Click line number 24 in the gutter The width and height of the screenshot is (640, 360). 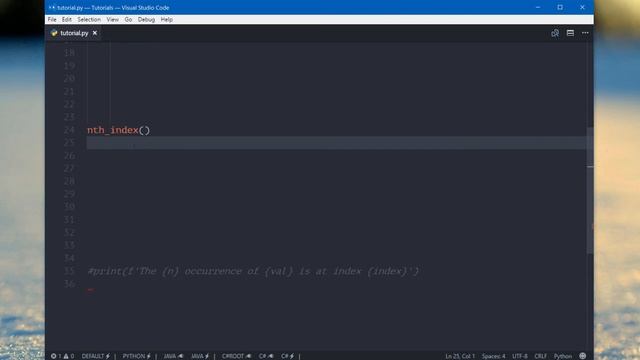[x=69, y=130]
